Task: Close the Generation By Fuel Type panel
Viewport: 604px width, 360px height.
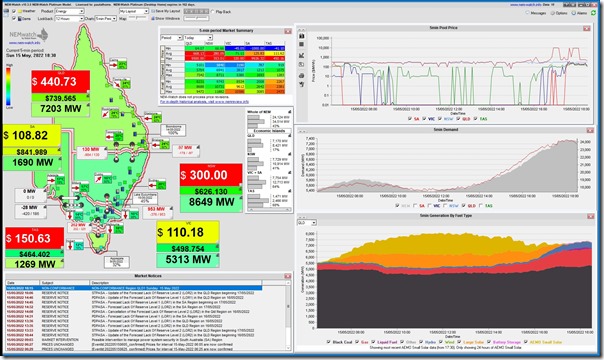Action: [590, 216]
